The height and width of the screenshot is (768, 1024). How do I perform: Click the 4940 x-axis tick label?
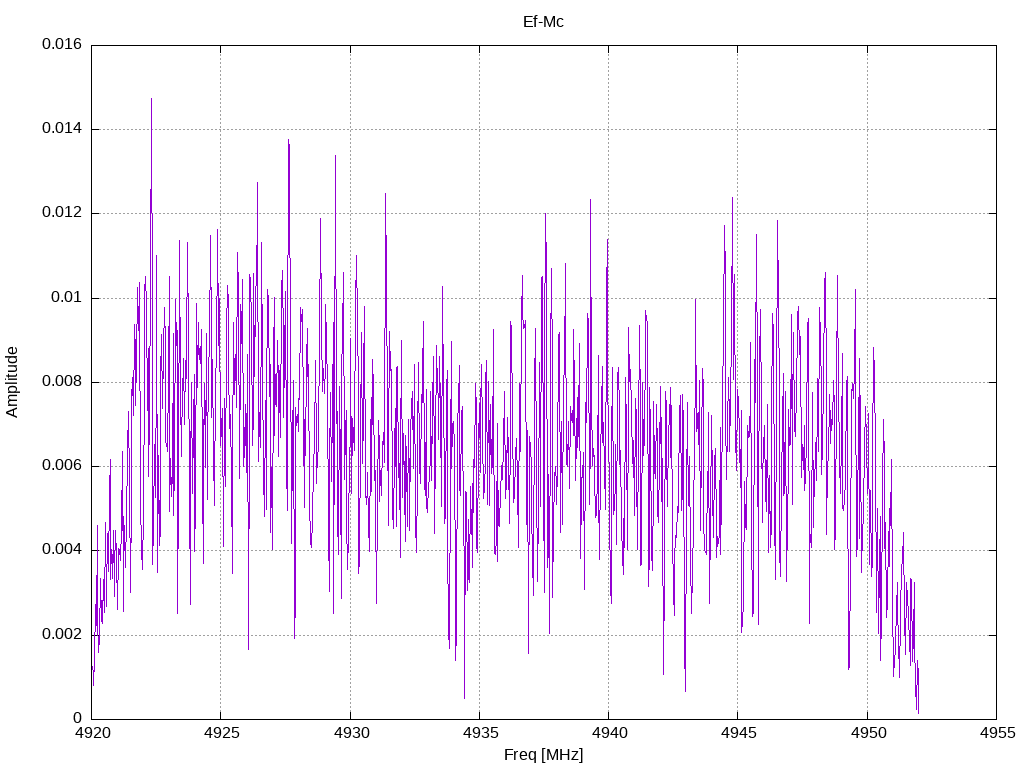point(610,733)
